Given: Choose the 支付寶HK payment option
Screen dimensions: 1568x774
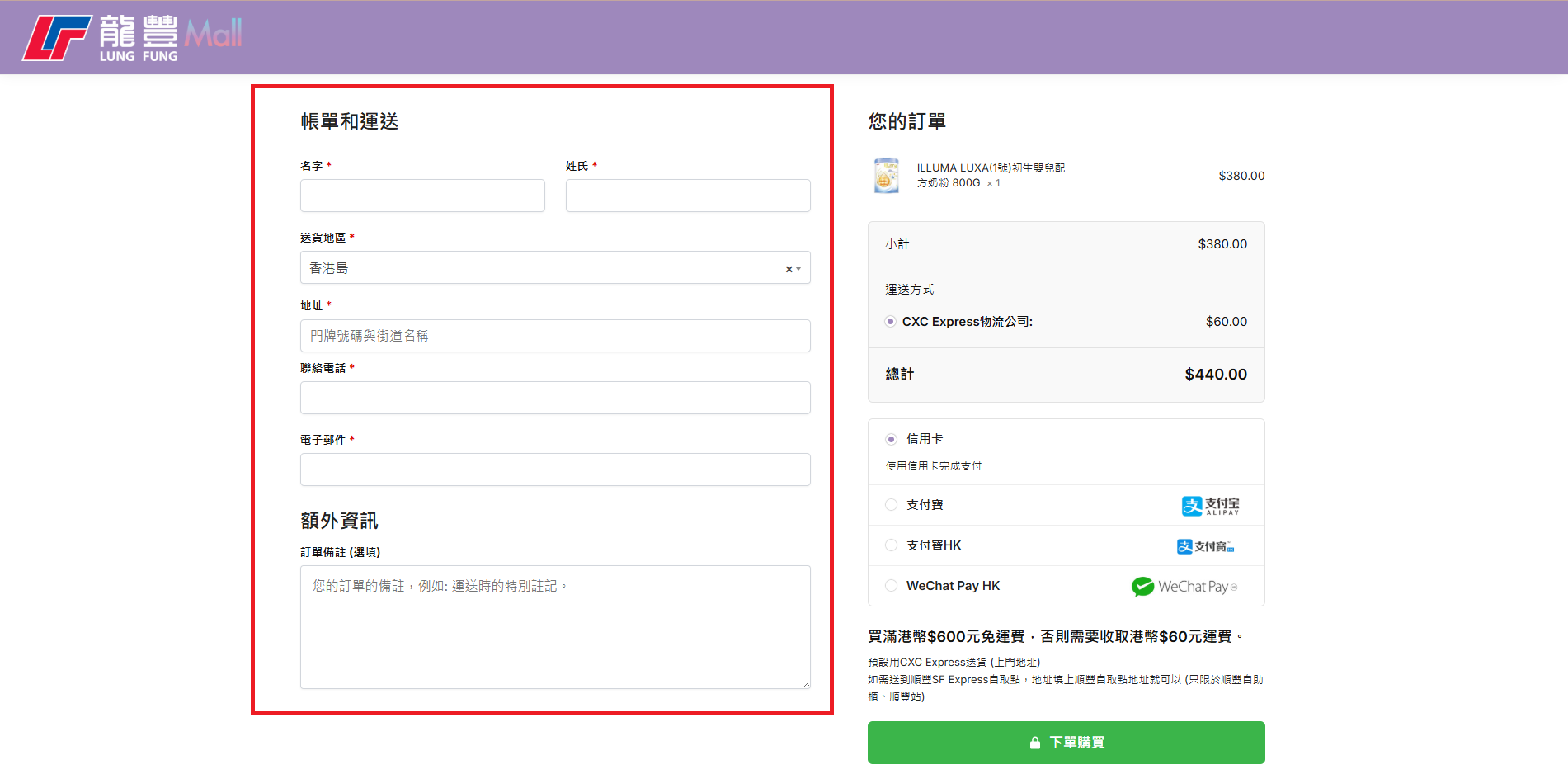Looking at the screenshot, I should (x=891, y=545).
